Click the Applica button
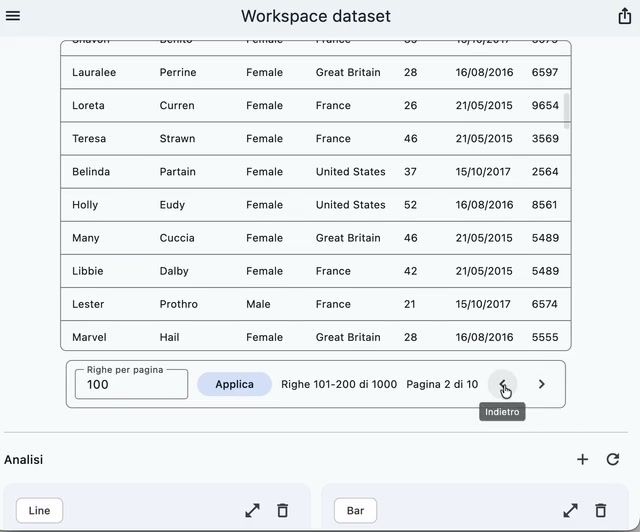This screenshot has height=532, width=640. [234, 384]
